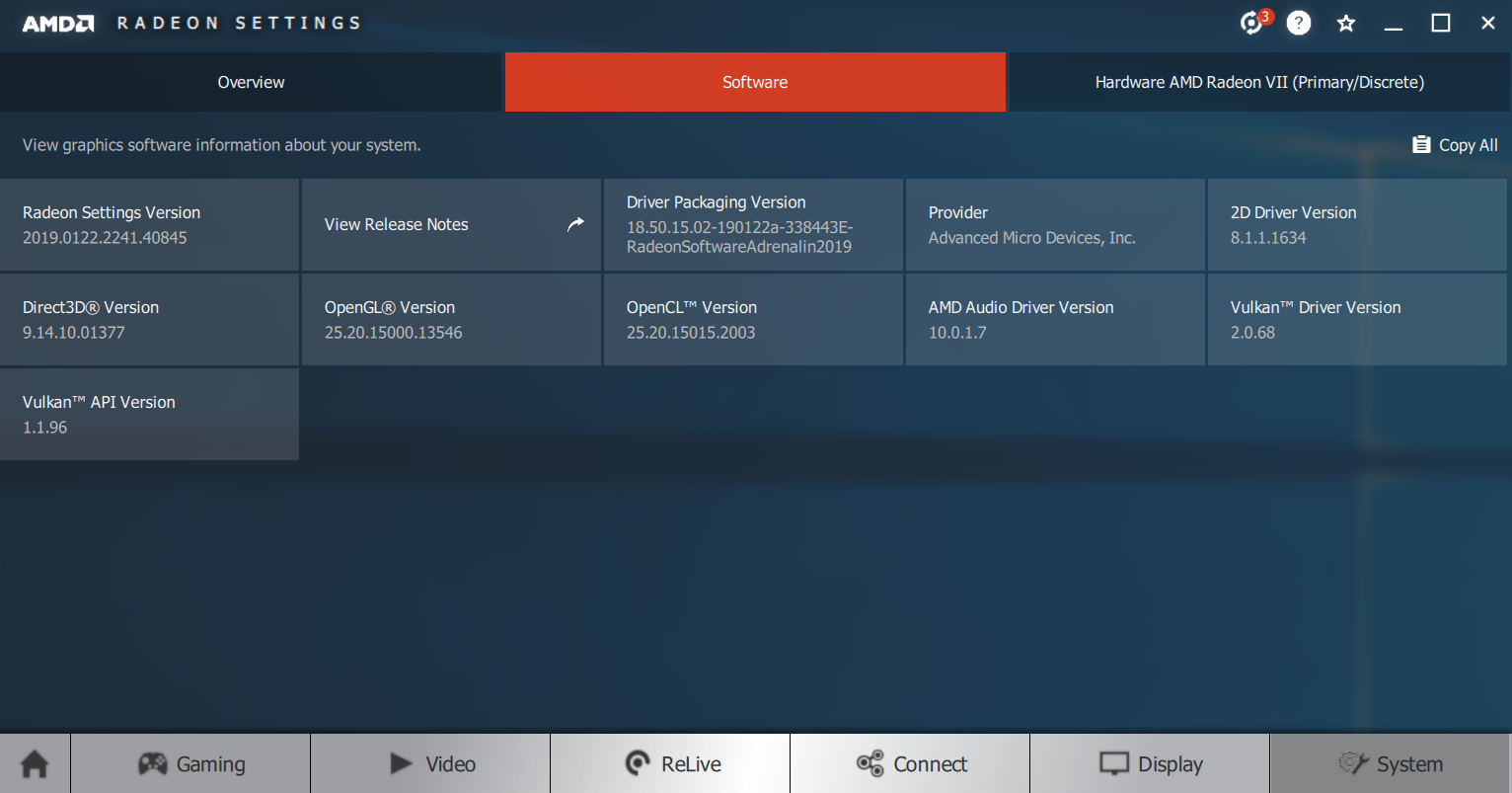Open the Video section
The height and width of the screenshot is (793, 1512).
(430, 763)
